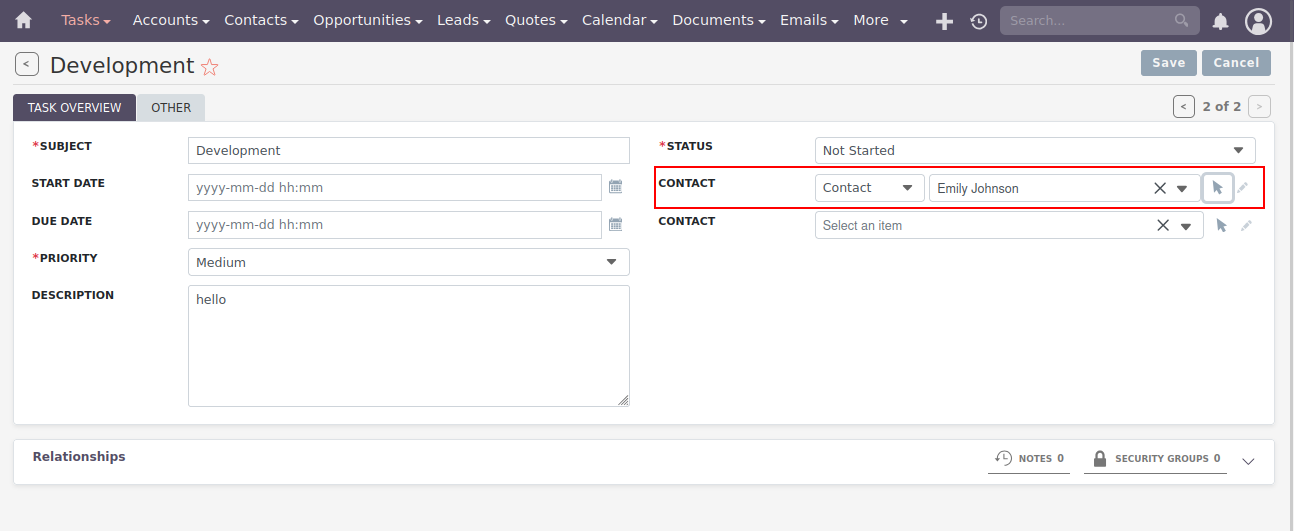View Notes in Relationships
1294x531 pixels.
[1029, 459]
